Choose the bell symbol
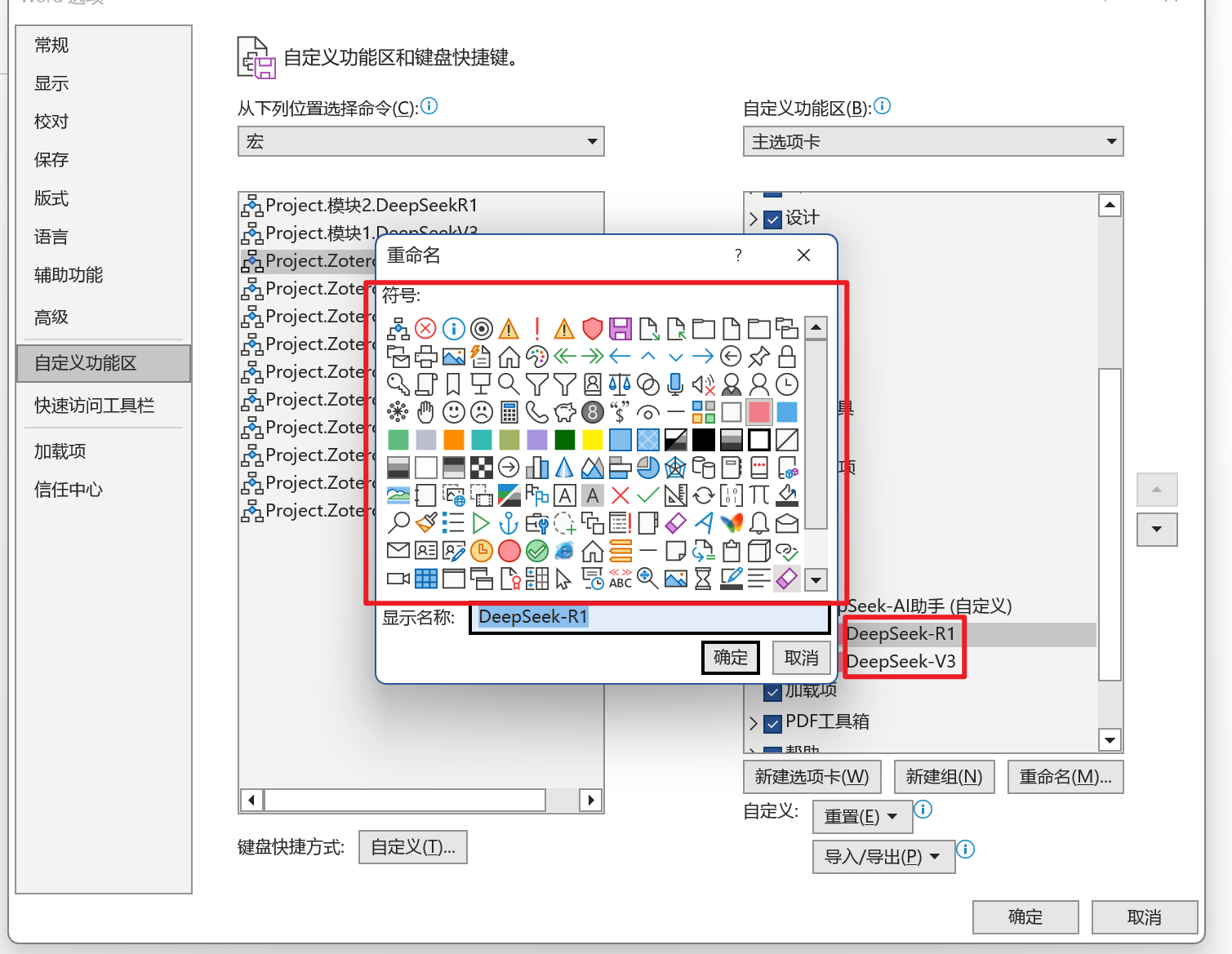This screenshot has height=954, width=1232. point(758,523)
